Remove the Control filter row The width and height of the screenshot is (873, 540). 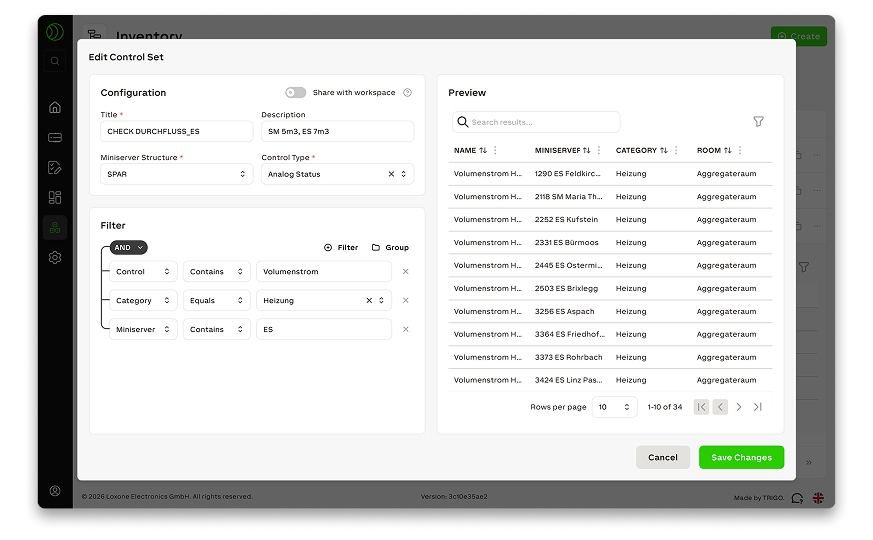[x=405, y=272]
